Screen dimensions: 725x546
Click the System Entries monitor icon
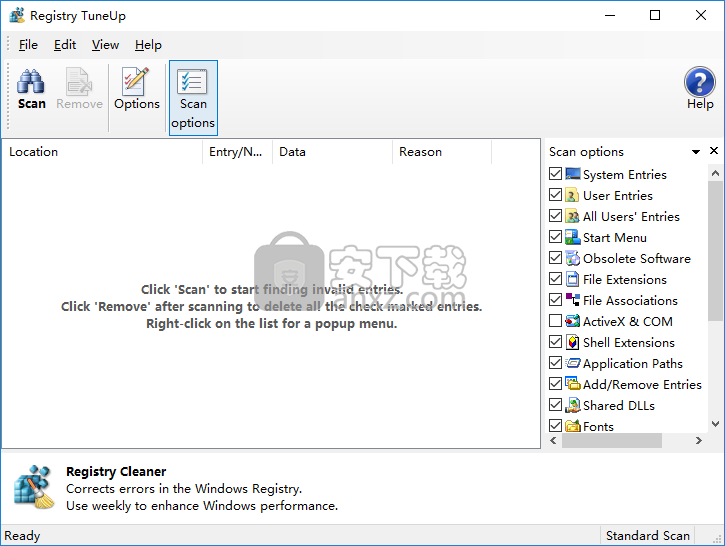pos(572,174)
